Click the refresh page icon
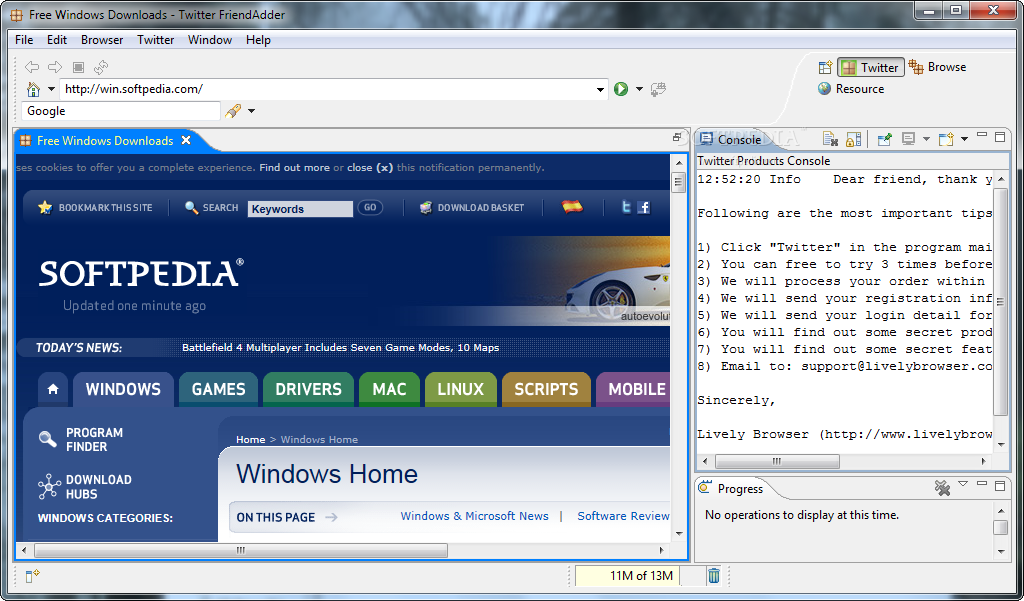 tap(101, 67)
